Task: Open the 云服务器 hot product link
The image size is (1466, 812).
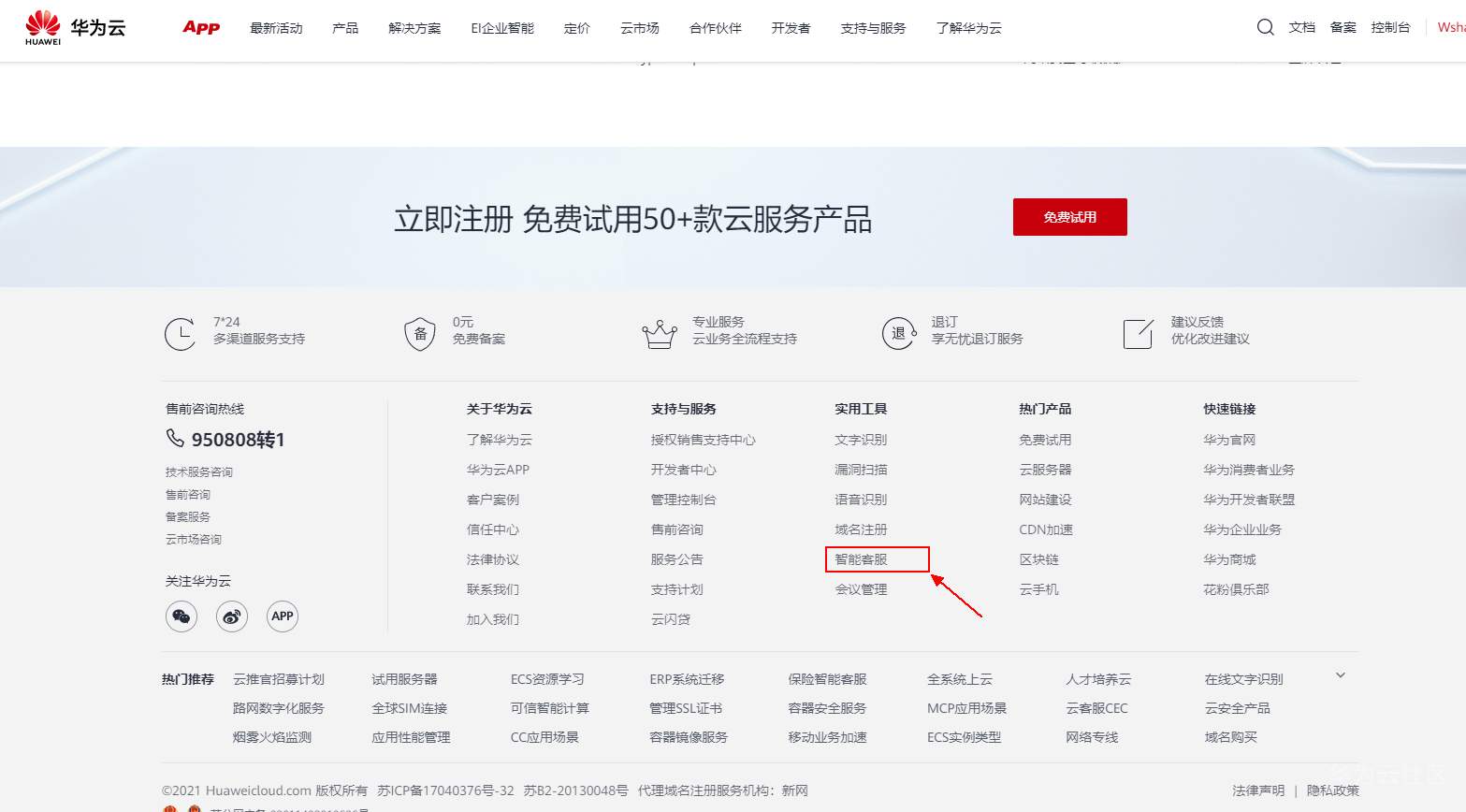Action: [1046, 470]
